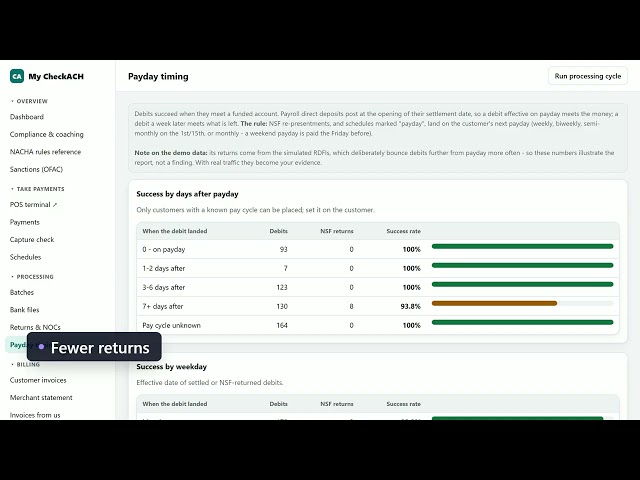Select the '1-2 days after' row label

[x=164, y=268]
